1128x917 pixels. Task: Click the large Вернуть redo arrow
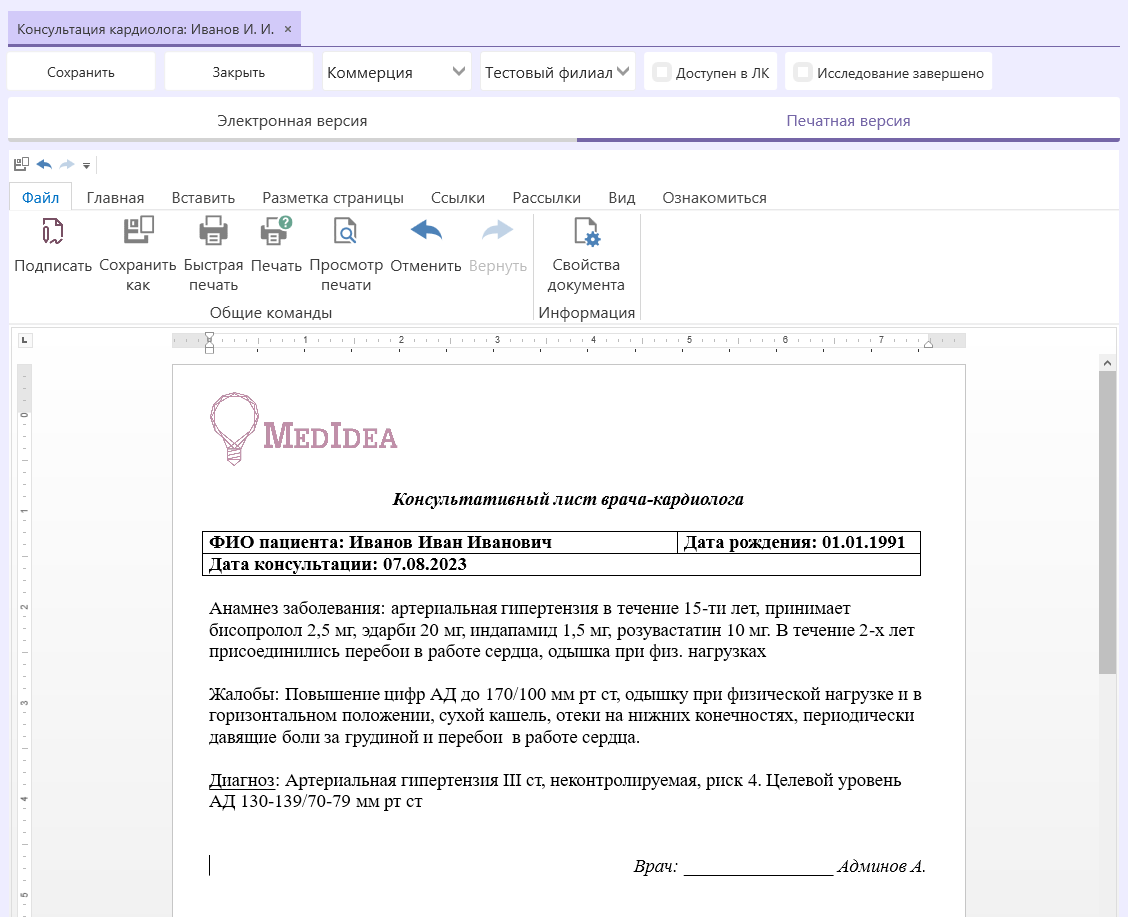497,231
